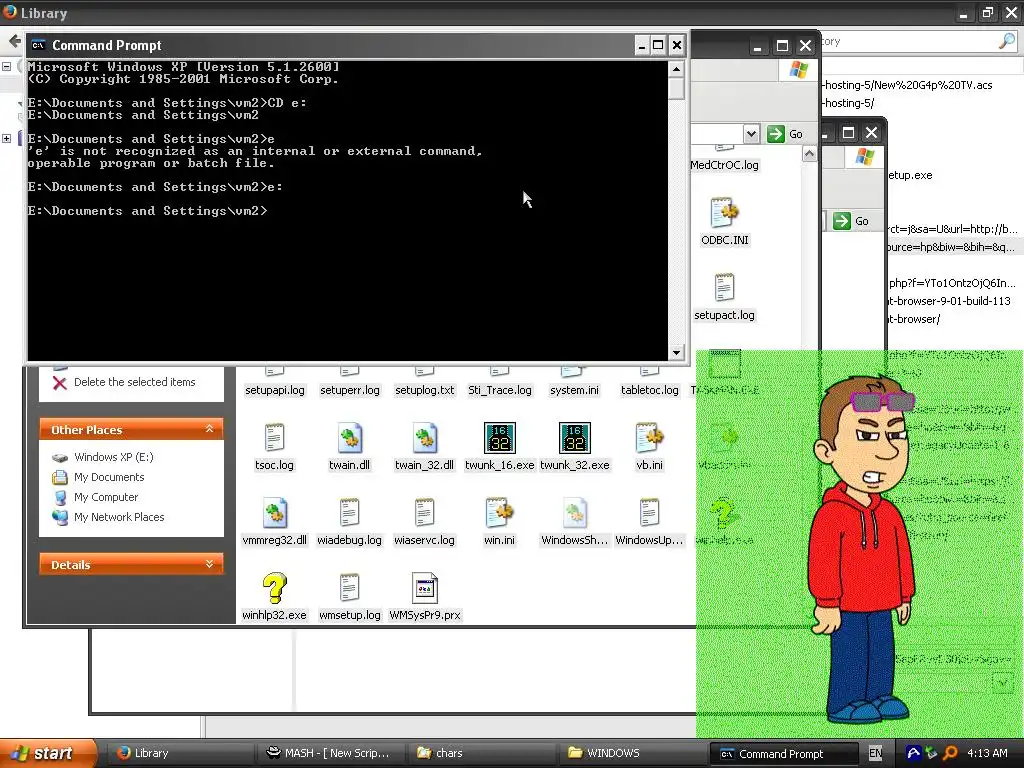Switch to Command Prompt taskbar button
This screenshot has height=768, width=1024.
[782, 753]
